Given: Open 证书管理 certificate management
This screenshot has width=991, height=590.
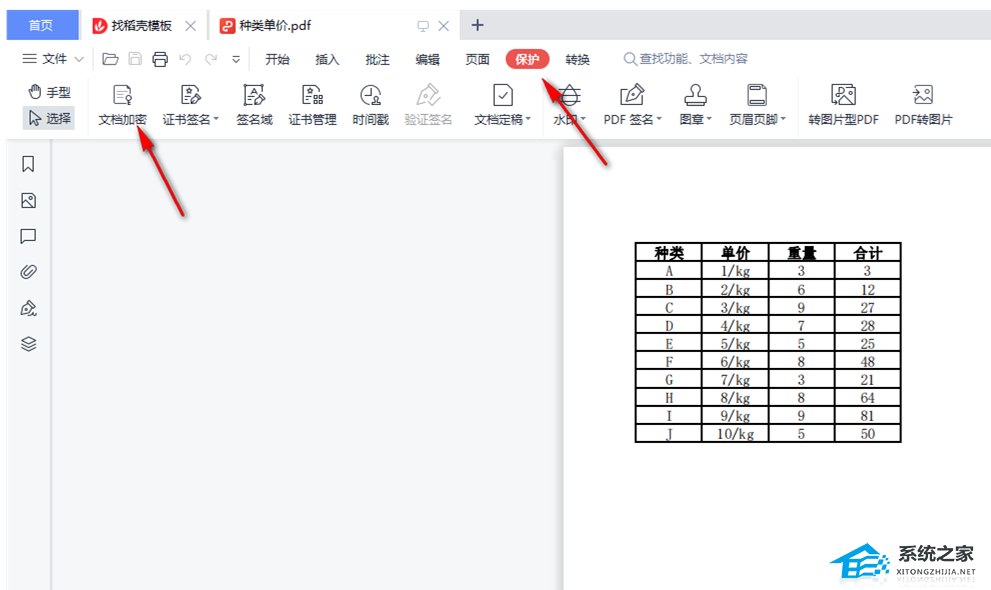Looking at the screenshot, I should (312, 105).
